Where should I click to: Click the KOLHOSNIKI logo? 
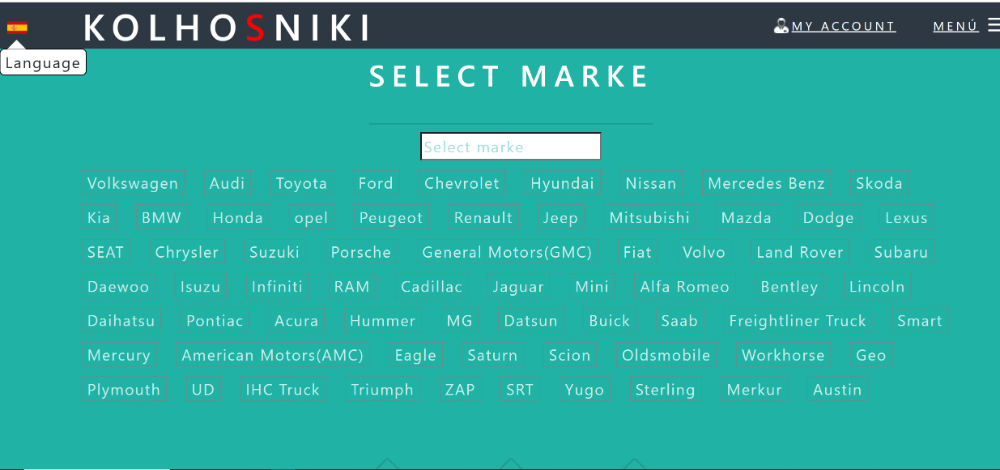[227, 28]
